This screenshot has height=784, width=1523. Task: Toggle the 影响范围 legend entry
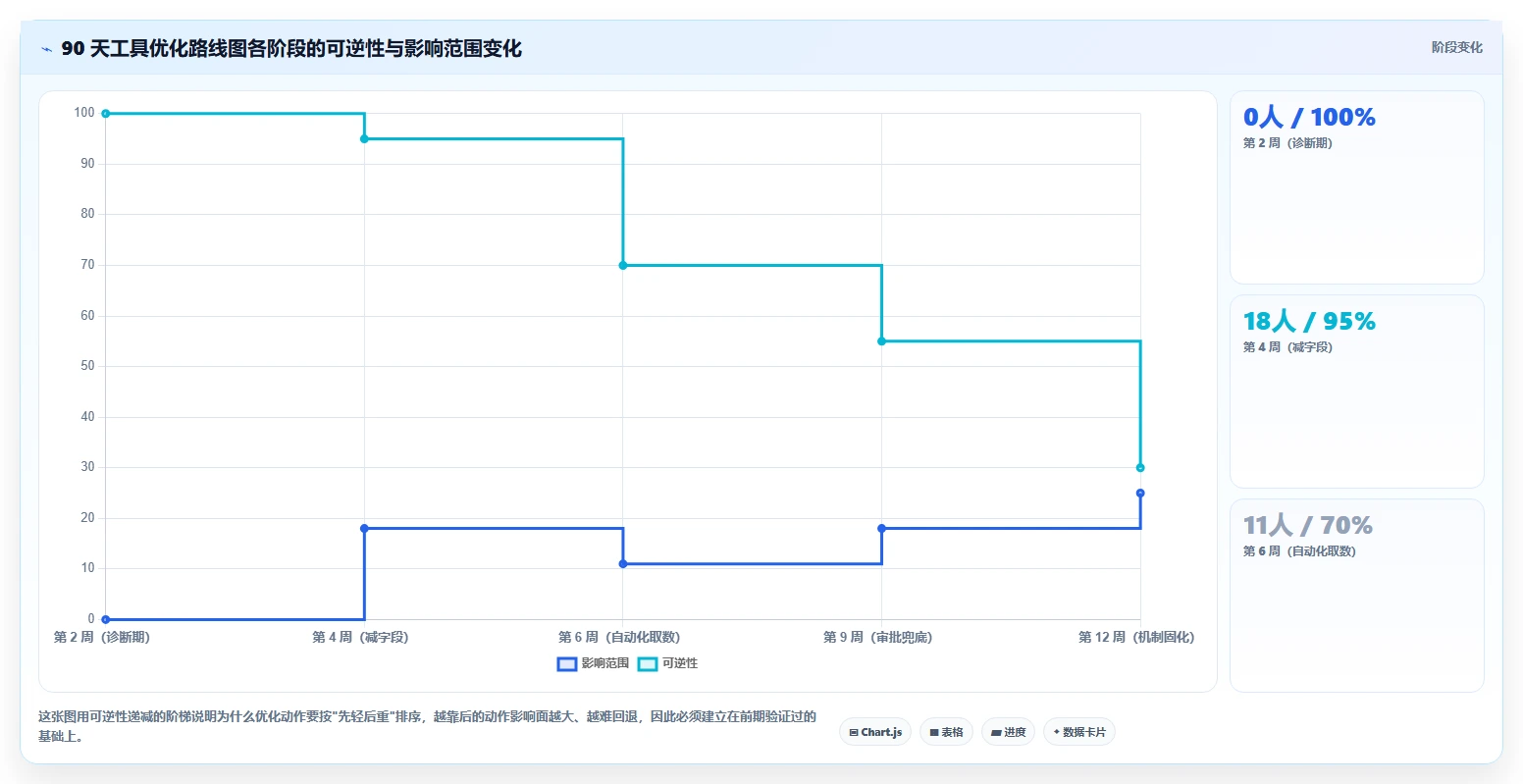coord(593,663)
